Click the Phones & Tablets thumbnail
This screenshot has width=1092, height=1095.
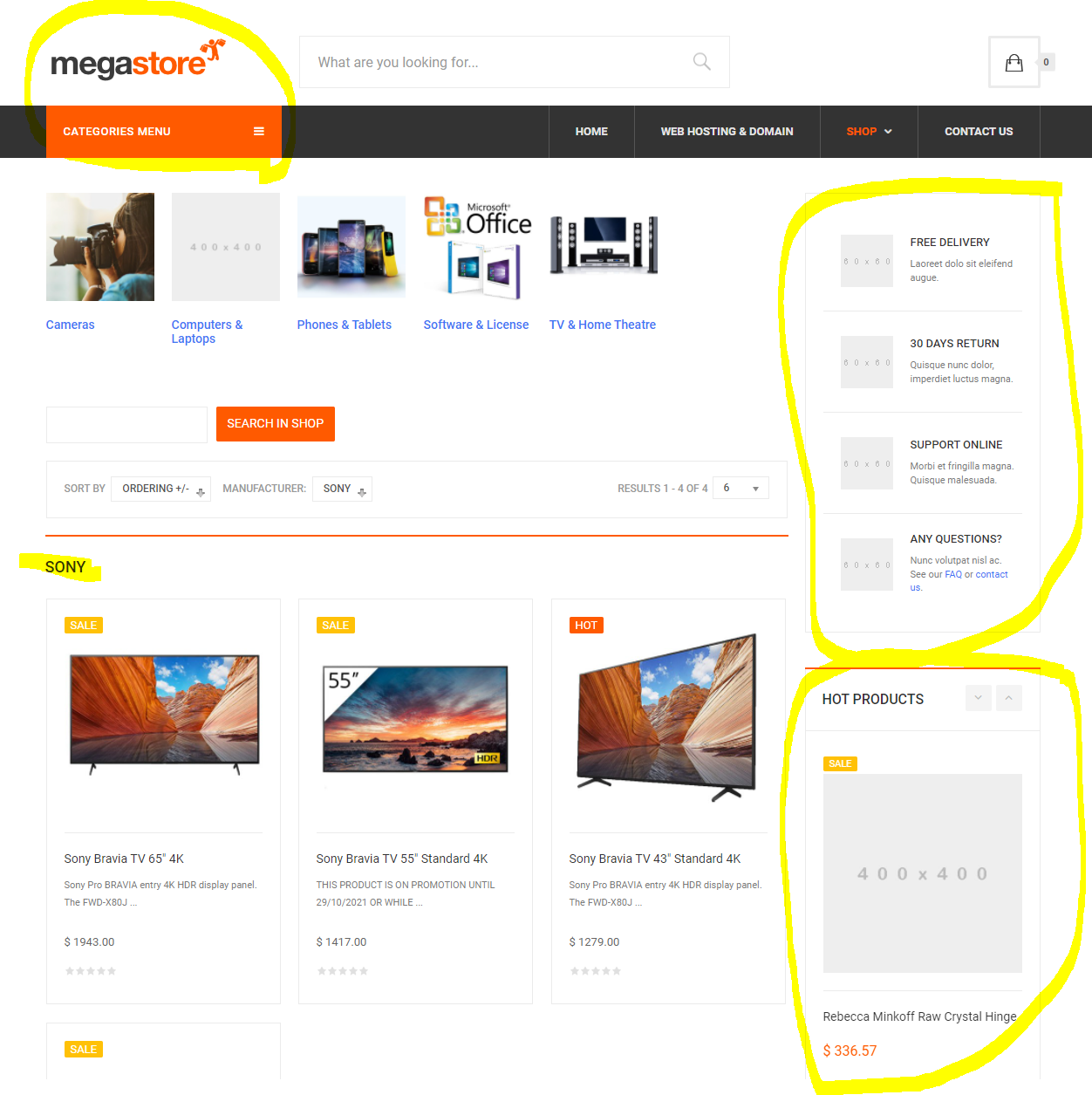pos(351,247)
